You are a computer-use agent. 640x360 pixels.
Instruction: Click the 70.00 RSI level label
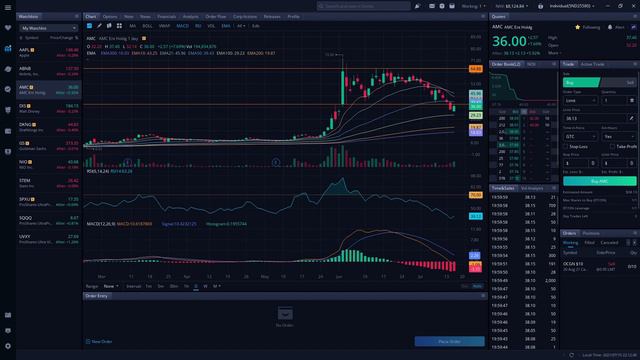tap(476, 195)
